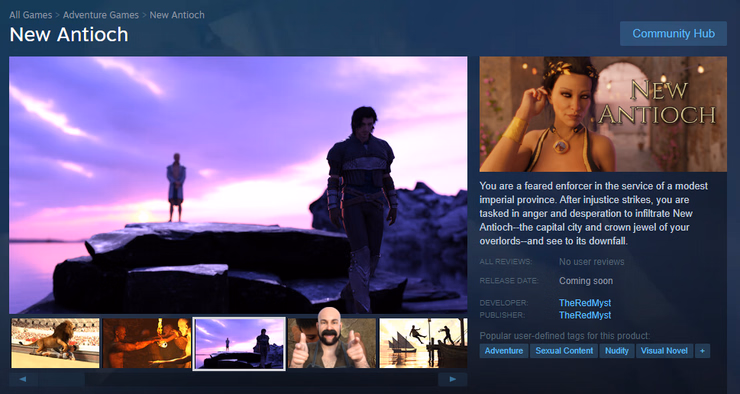Select the purple sunset thumbnail

239,343
